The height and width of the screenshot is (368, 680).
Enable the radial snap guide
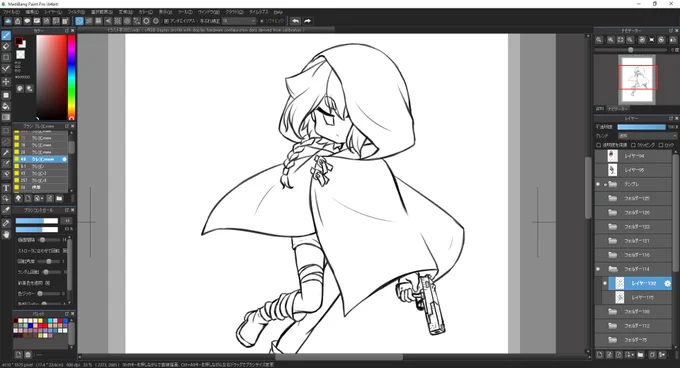click(x=118, y=21)
